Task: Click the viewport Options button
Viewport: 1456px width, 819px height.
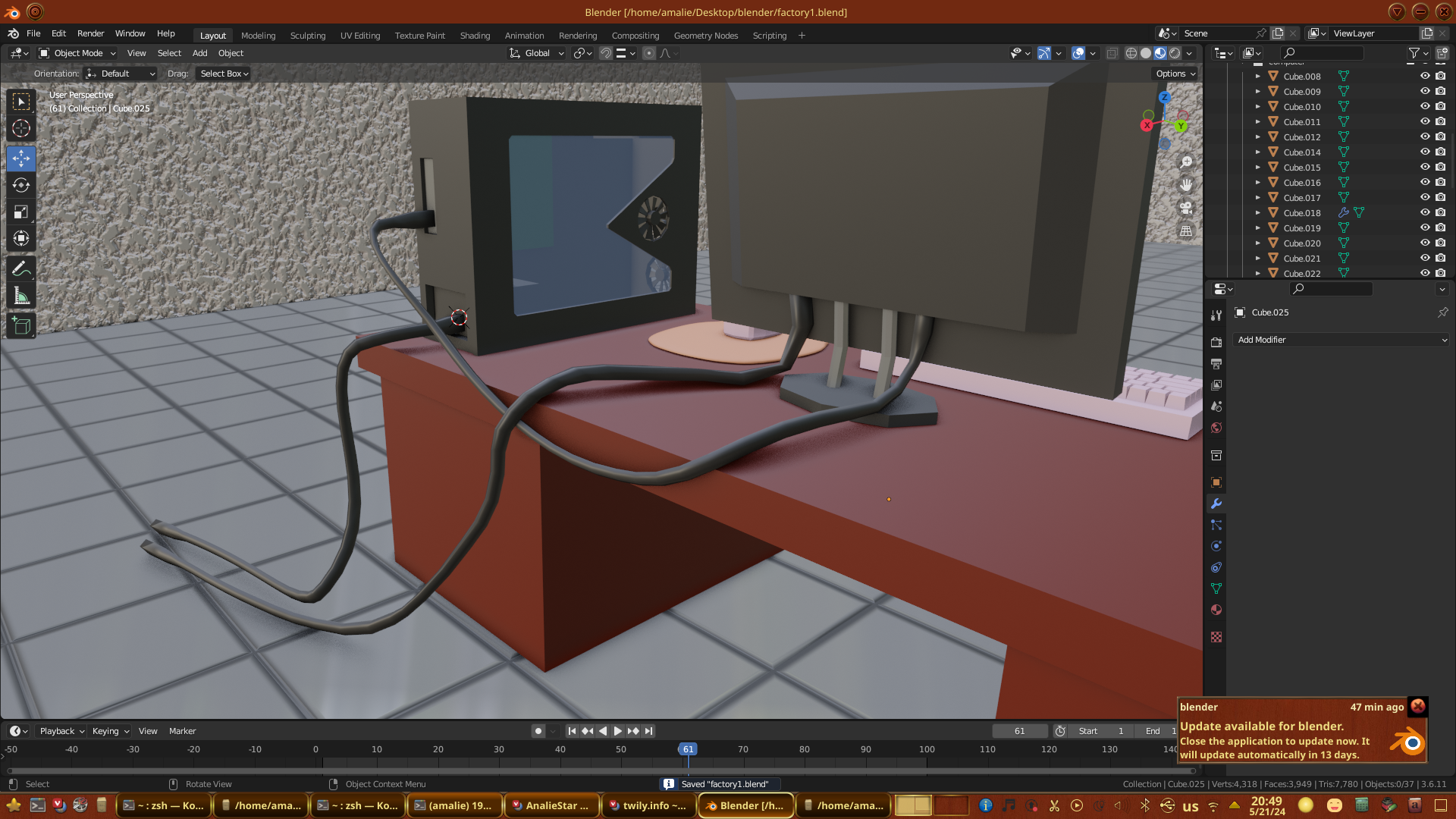Action: point(1175,74)
